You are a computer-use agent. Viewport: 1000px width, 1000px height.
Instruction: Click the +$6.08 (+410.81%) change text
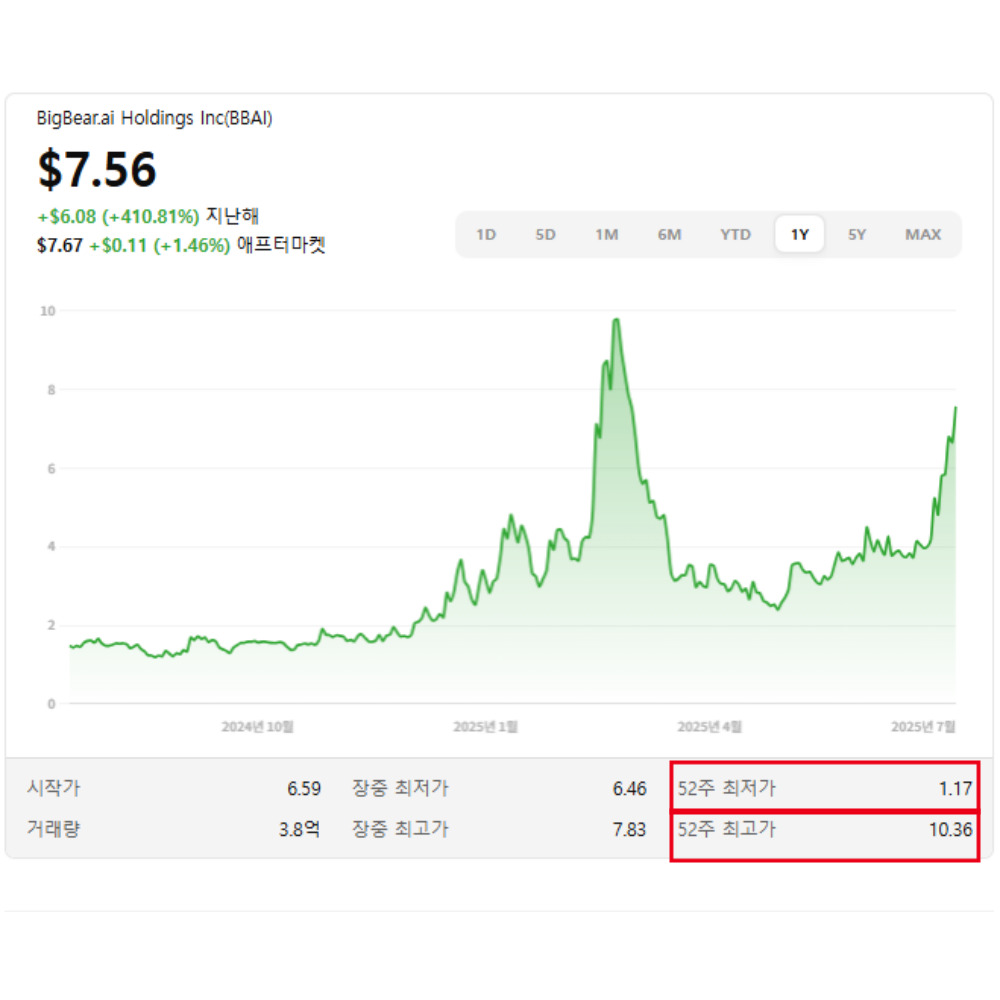[x=118, y=217]
